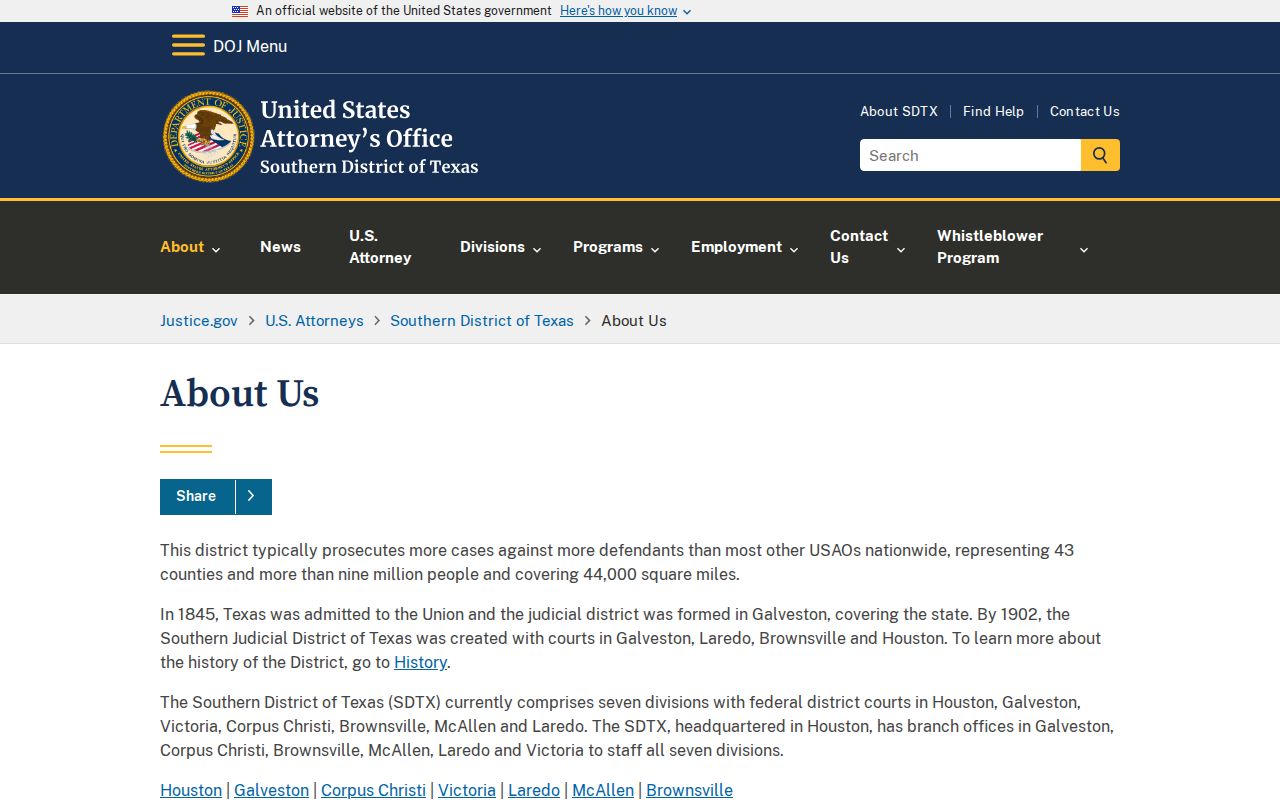Open the About nav item
1280x800 pixels.
[182, 247]
